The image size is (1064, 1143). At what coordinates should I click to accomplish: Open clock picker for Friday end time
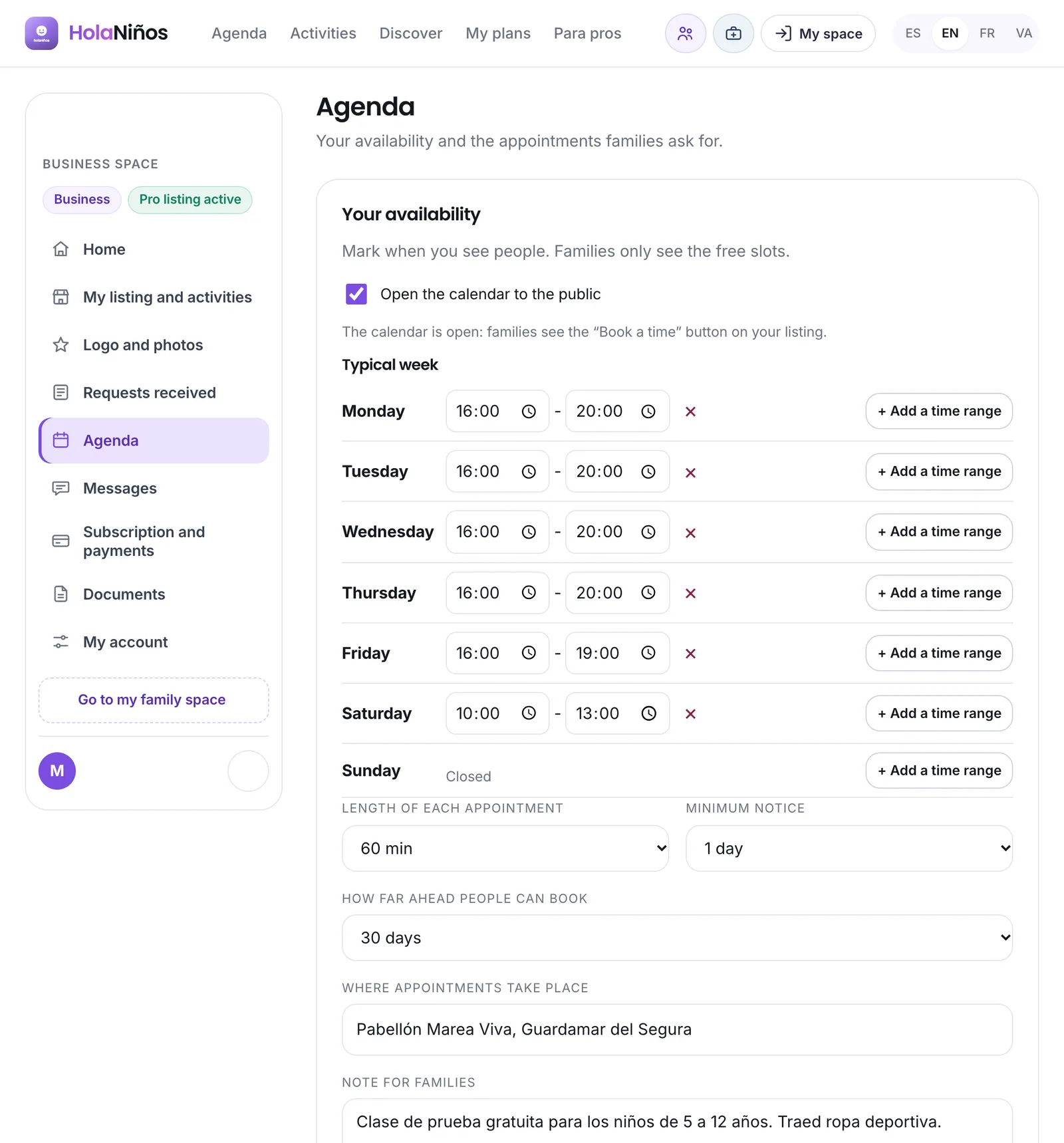648,653
